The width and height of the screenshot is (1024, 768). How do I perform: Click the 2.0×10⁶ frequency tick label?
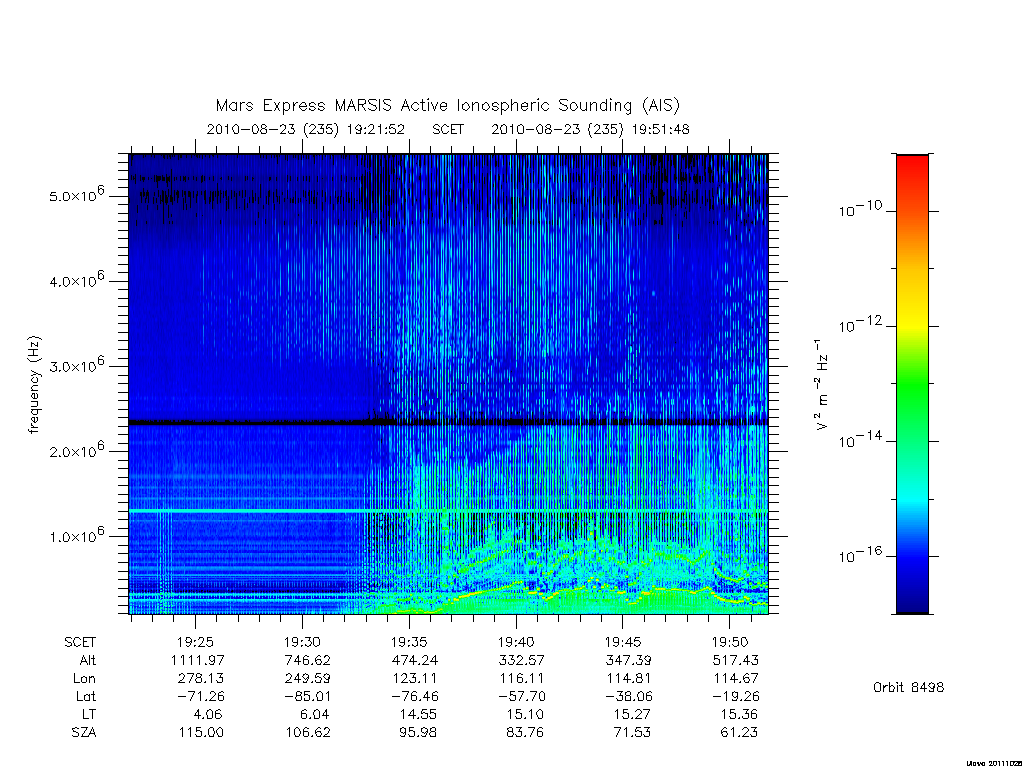click(x=76, y=449)
